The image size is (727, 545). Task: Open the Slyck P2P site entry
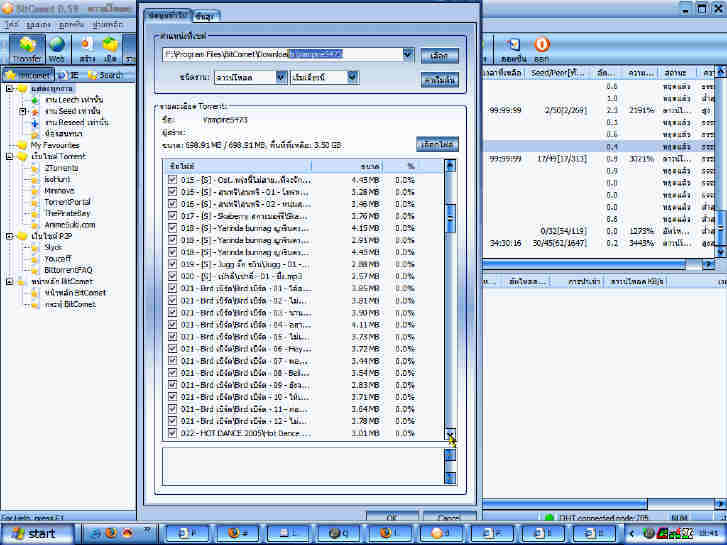coord(47,248)
